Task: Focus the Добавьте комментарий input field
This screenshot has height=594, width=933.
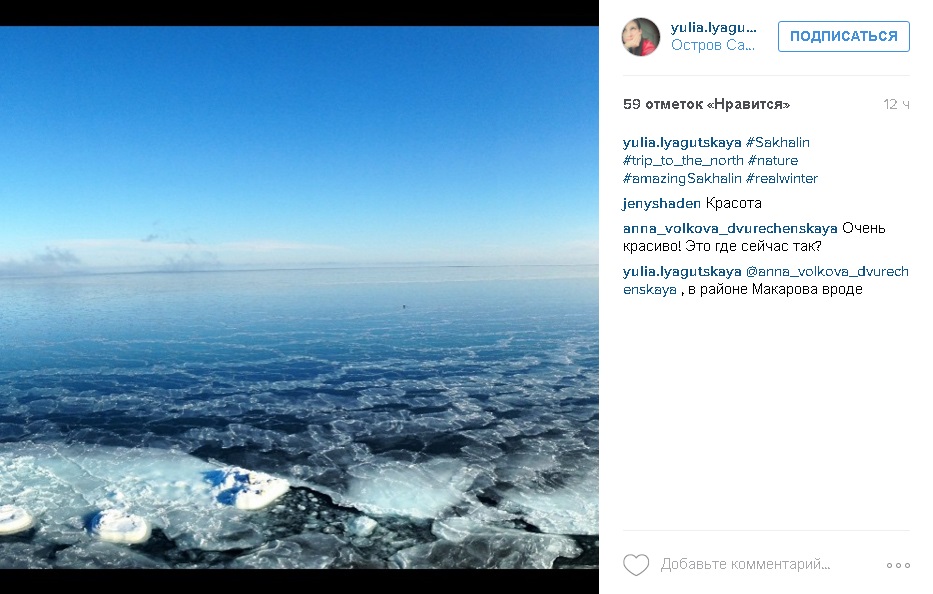Action: click(745, 564)
